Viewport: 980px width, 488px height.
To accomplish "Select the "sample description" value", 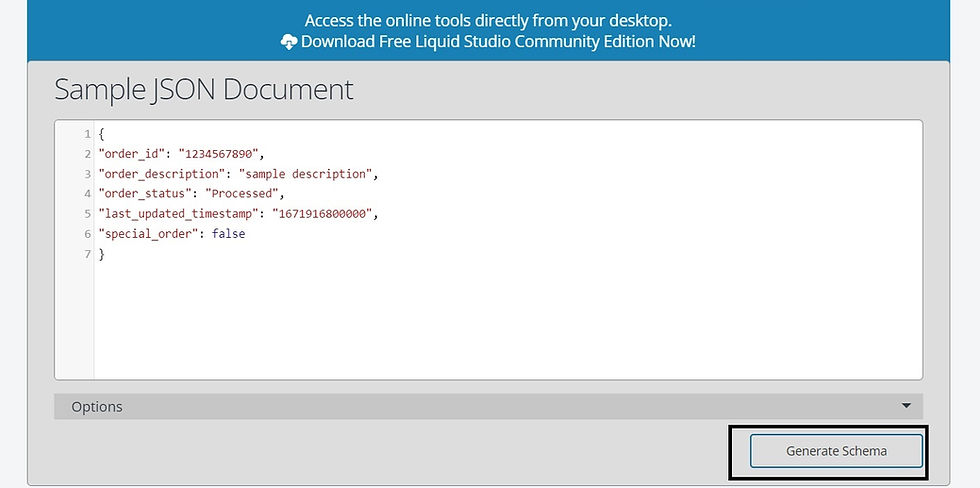I will 306,174.
